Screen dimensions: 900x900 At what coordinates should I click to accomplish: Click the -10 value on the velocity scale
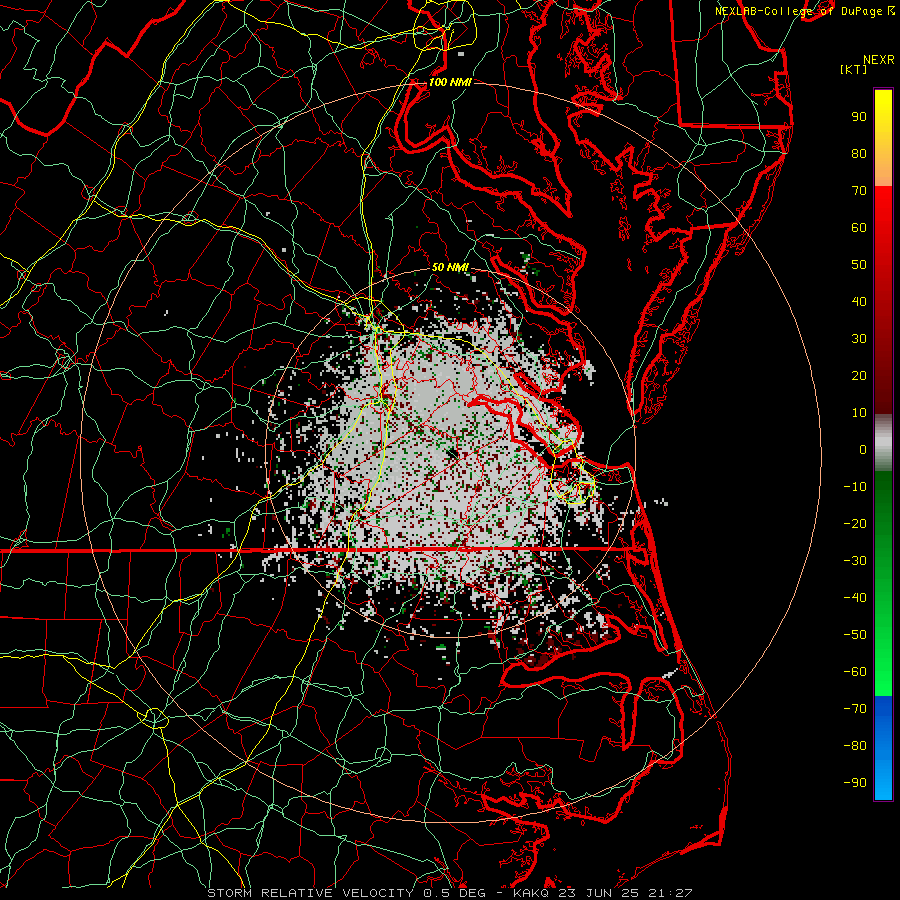(855, 487)
